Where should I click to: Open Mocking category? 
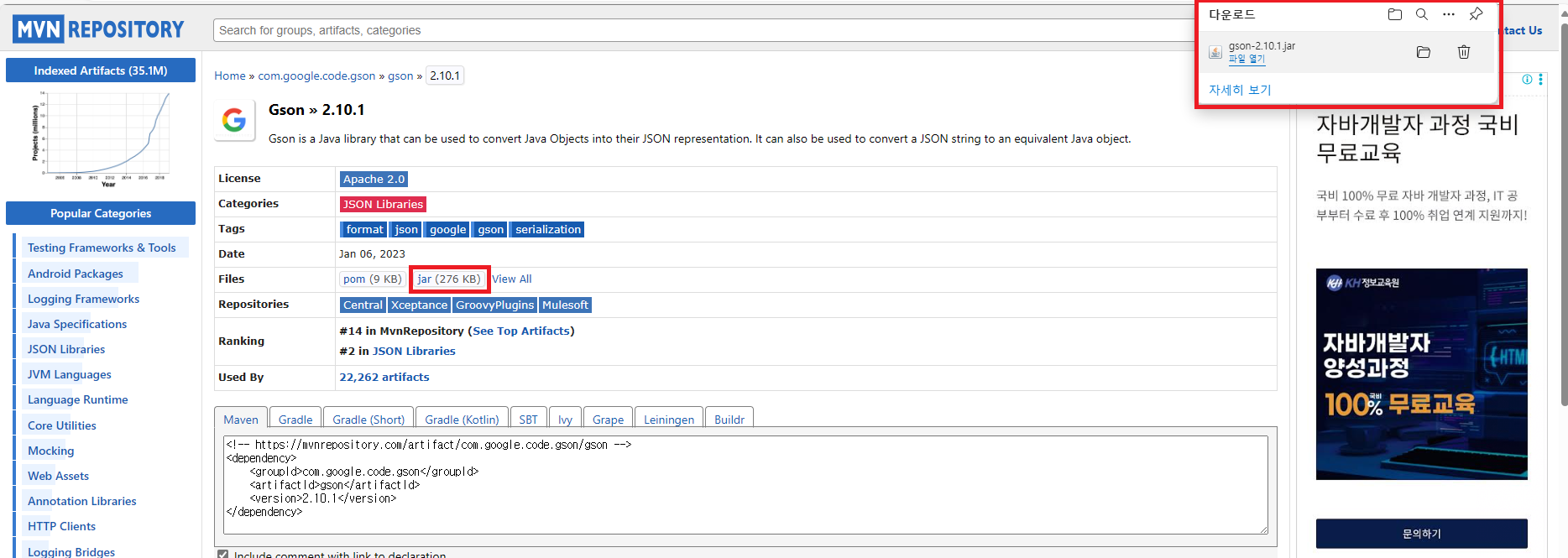(51, 451)
